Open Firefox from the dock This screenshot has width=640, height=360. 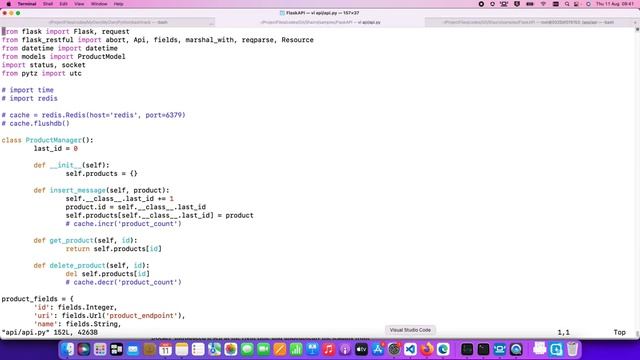click(427, 349)
